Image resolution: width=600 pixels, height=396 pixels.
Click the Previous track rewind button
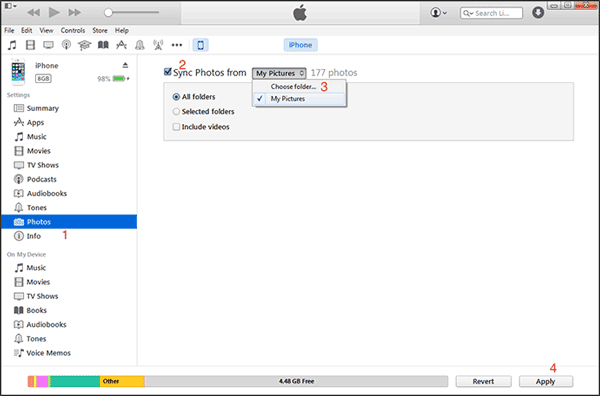34,13
